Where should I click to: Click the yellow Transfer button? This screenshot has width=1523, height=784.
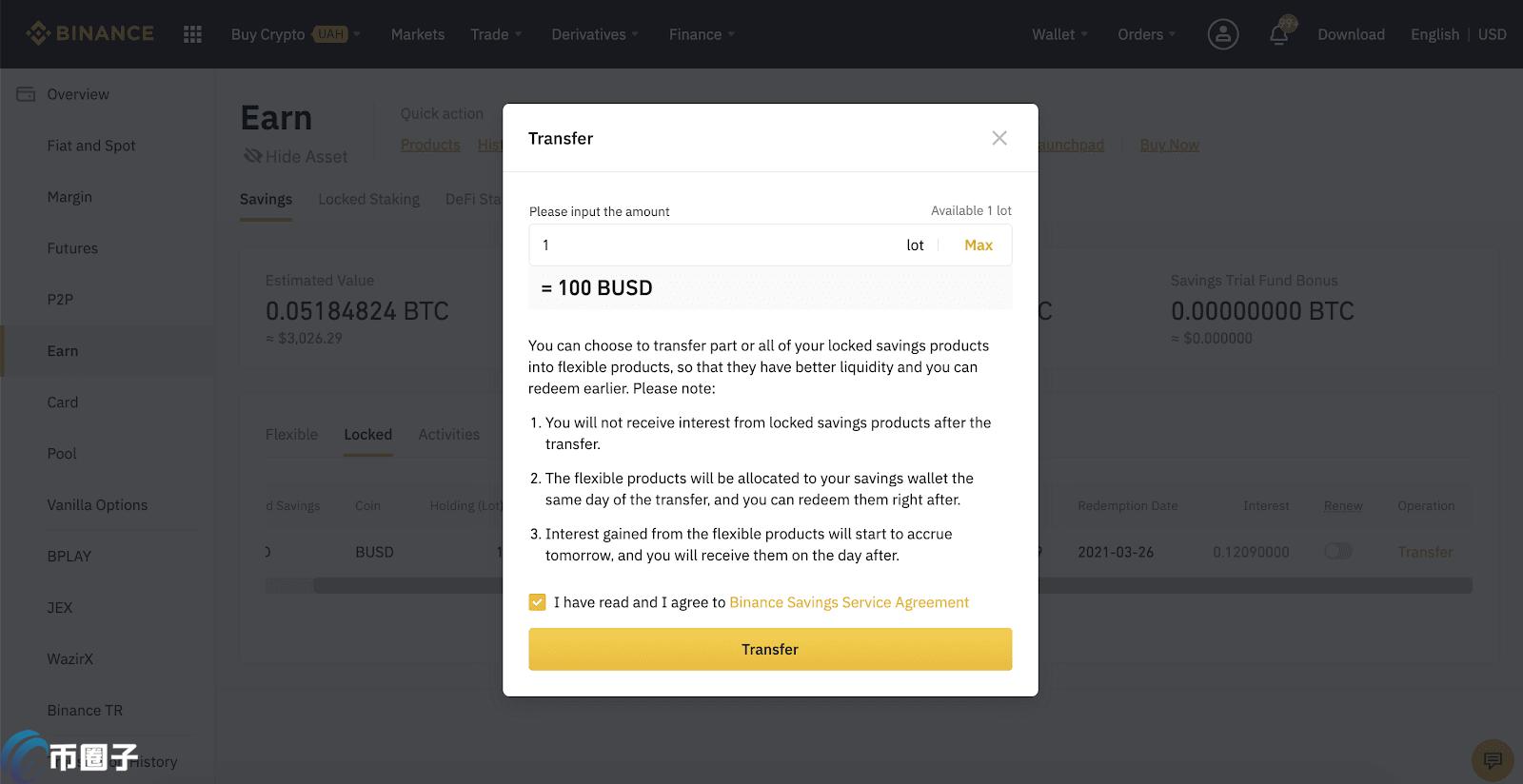pyautogui.click(x=770, y=649)
